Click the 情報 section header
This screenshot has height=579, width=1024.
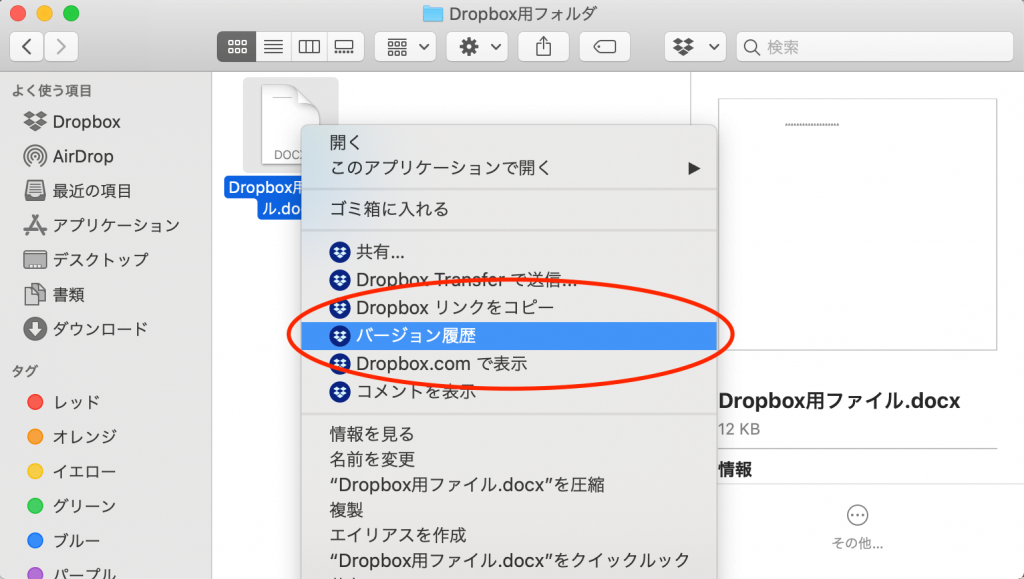tap(735, 469)
